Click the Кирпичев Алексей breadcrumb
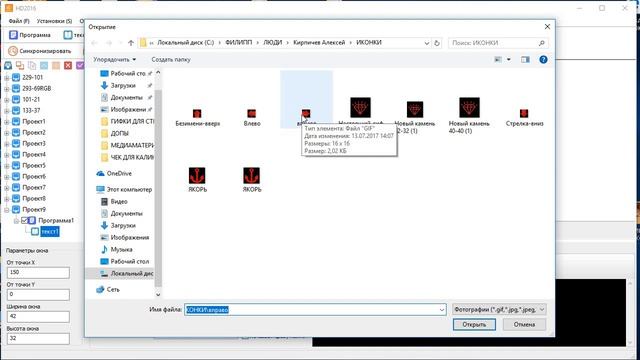640x360 pixels. click(319, 42)
